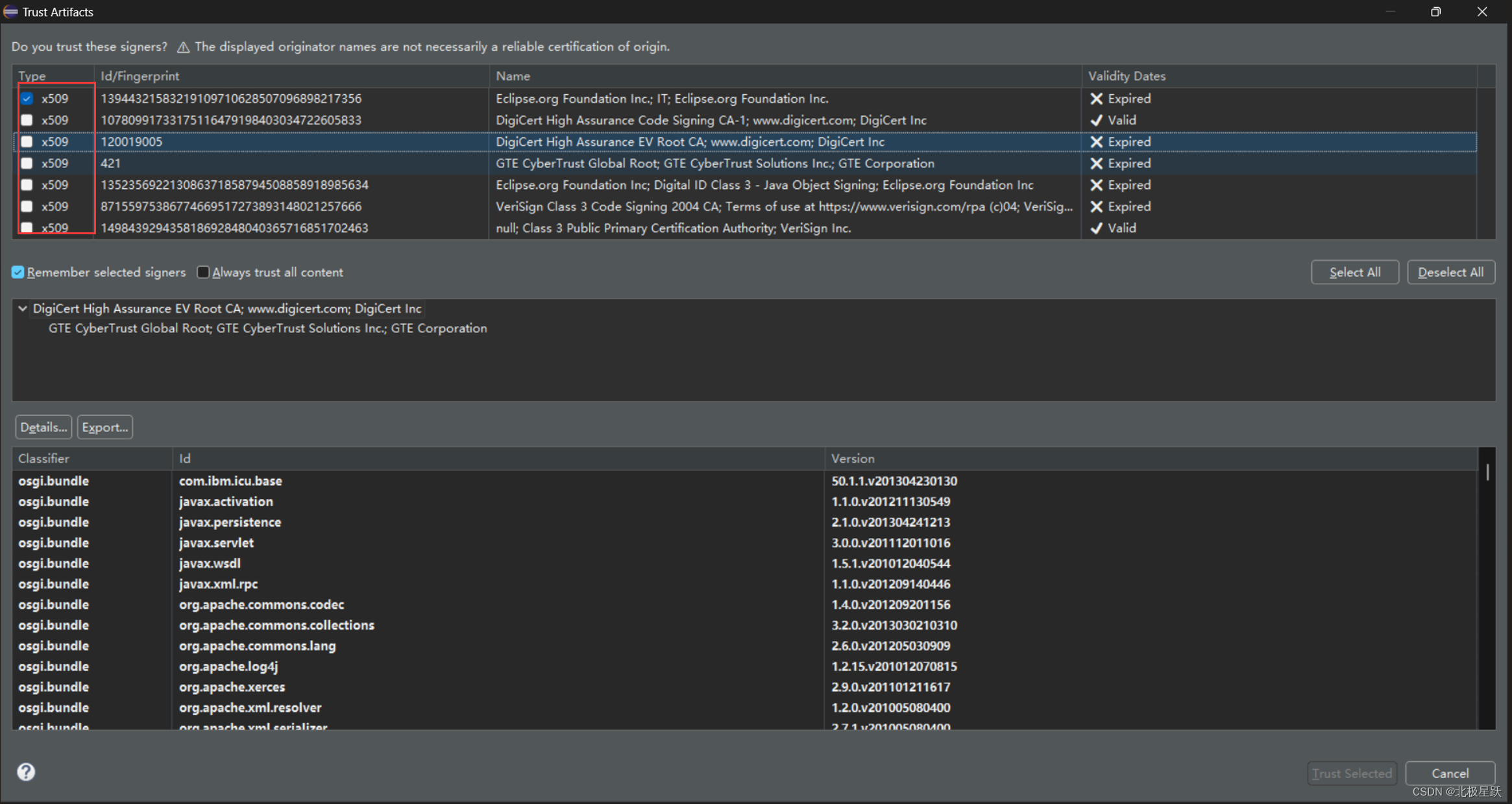Select the GTE CyberTrust Global Root child tree item
This screenshot has height=804, width=1512.
pyautogui.click(x=267, y=328)
